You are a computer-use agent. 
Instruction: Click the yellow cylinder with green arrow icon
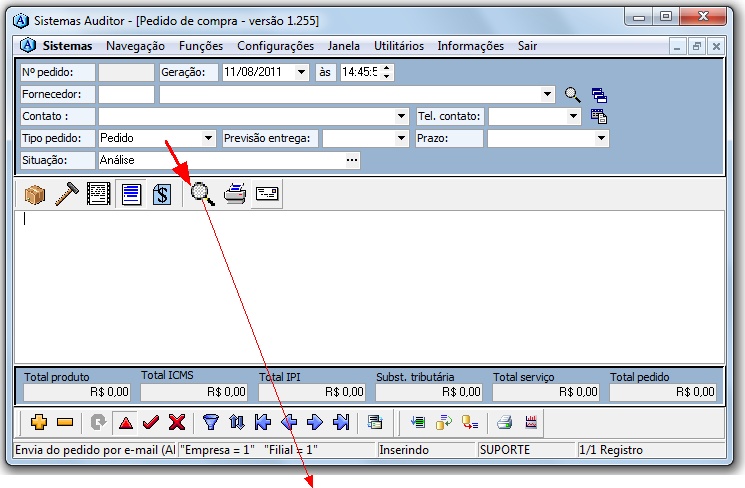pyautogui.click(x=444, y=422)
